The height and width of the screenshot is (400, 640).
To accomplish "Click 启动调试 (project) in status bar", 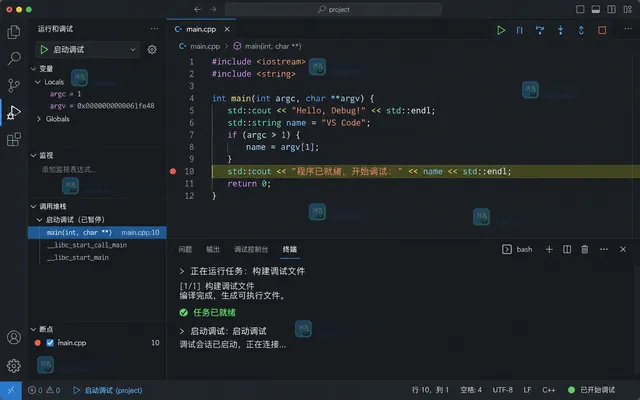I will [x=108, y=390].
